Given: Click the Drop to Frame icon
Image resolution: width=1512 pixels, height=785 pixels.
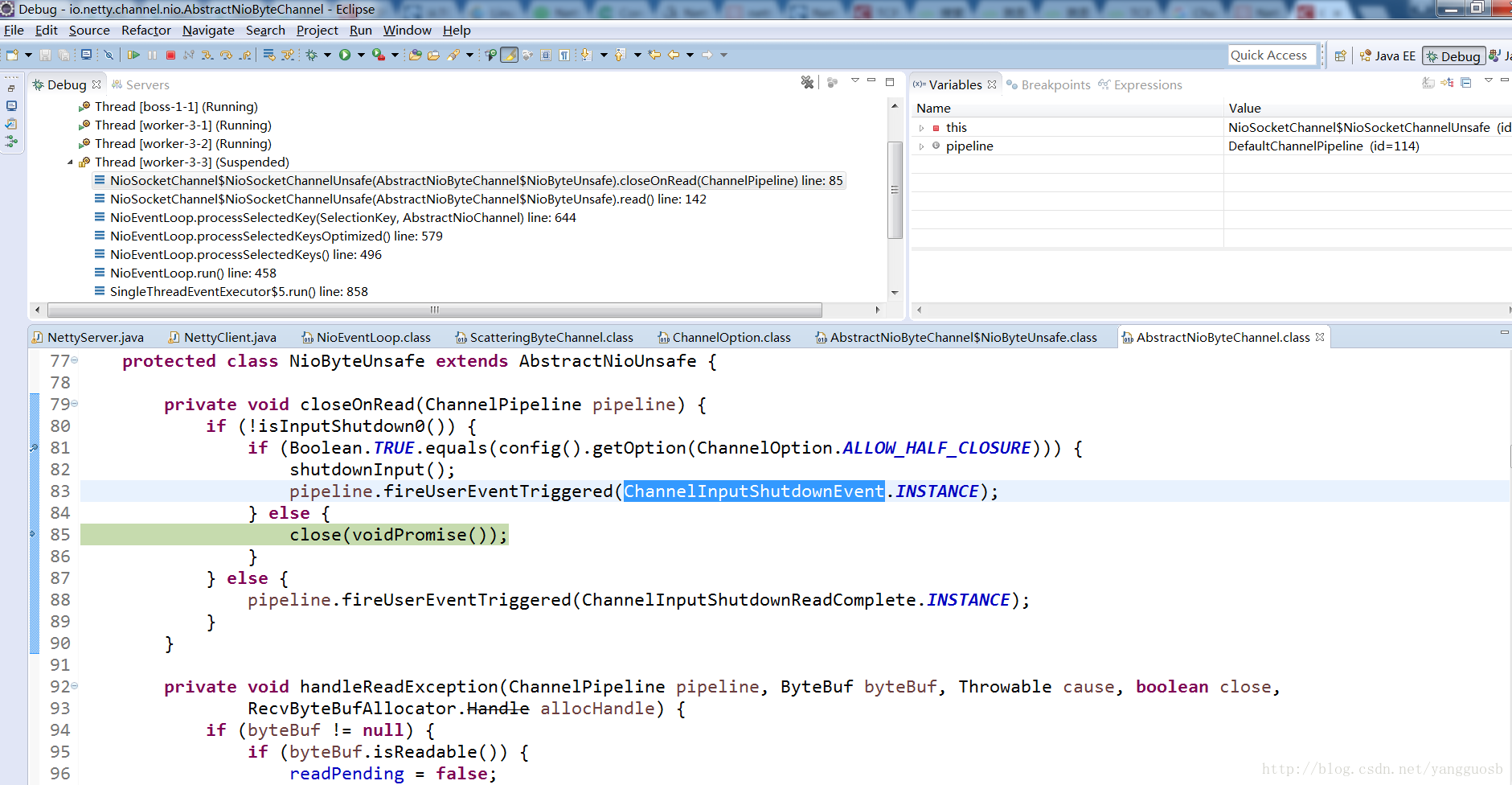Looking at the screenshot, I should click(x=268, y=55).
